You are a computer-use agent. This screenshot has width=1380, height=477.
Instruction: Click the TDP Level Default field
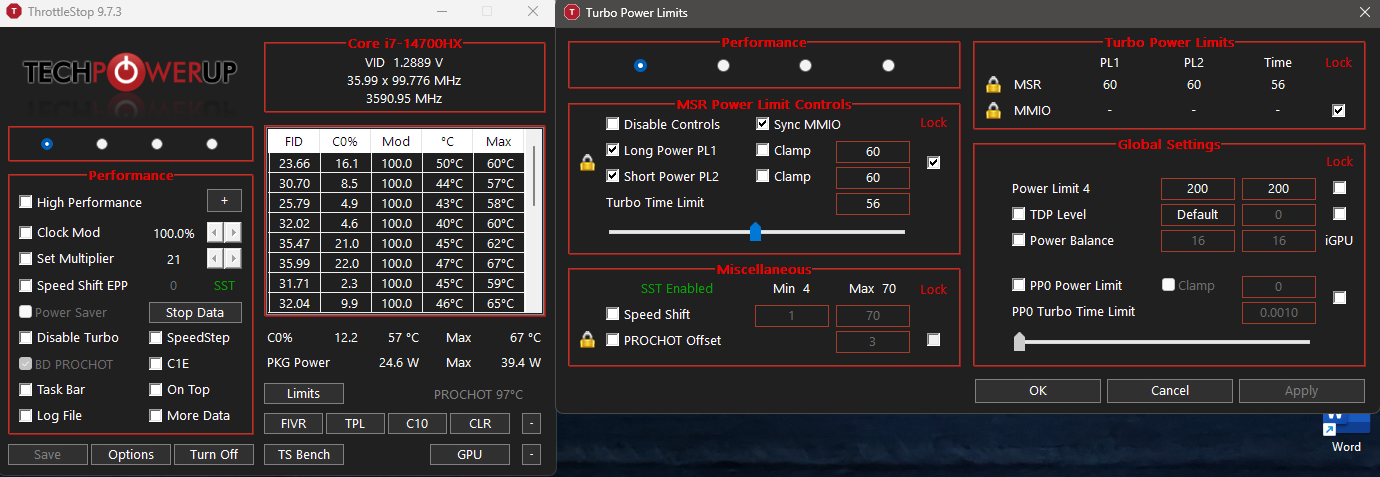tap(1197, 214)
